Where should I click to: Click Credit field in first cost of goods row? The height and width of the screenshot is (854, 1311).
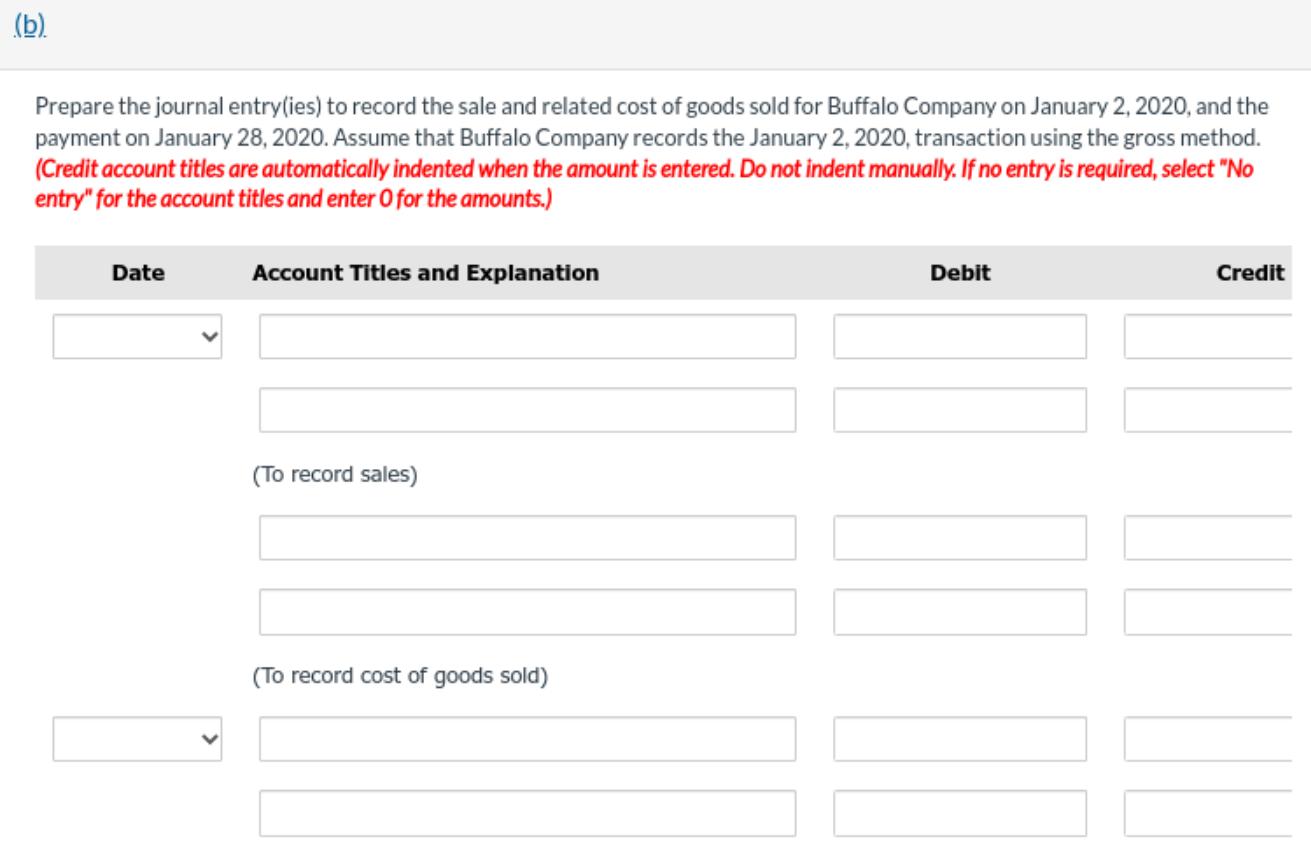[x=1215, y=538]
